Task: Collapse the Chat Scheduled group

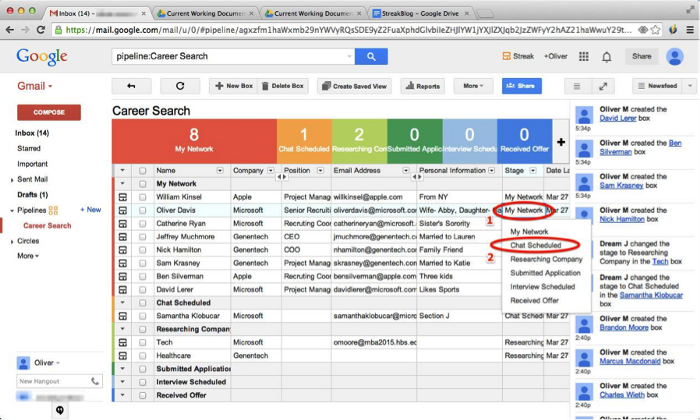Action: pyautogui.click(x=122, y=303)
